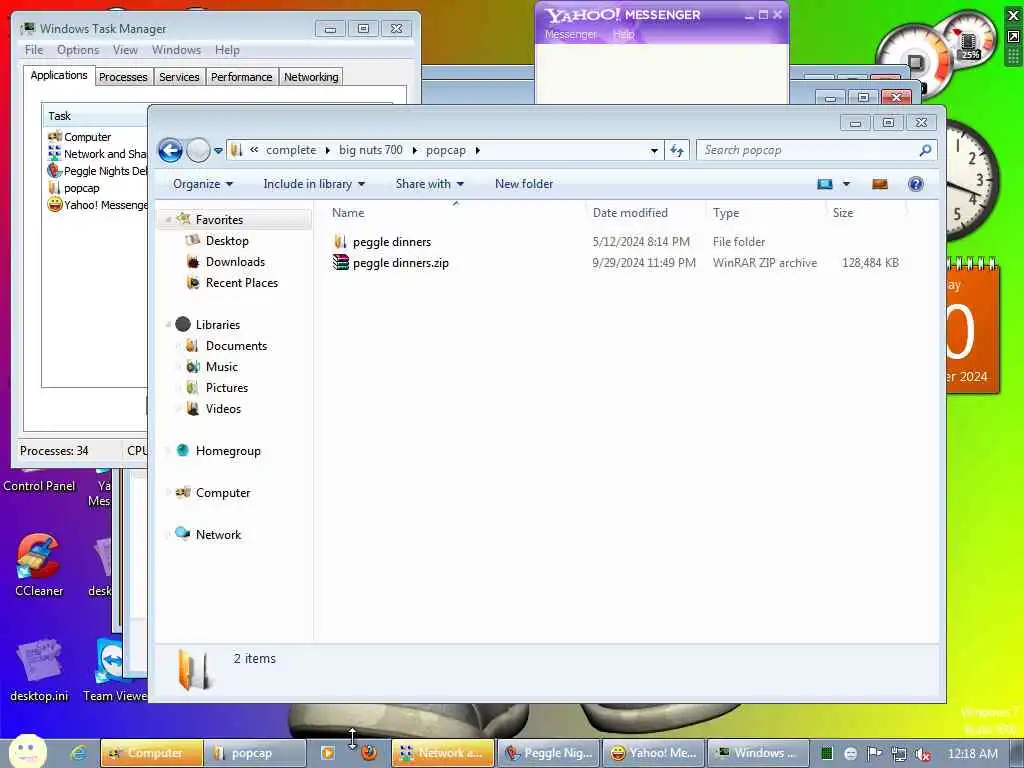Open the Documents library
The image size is (1024, 768).
(236, 345)
